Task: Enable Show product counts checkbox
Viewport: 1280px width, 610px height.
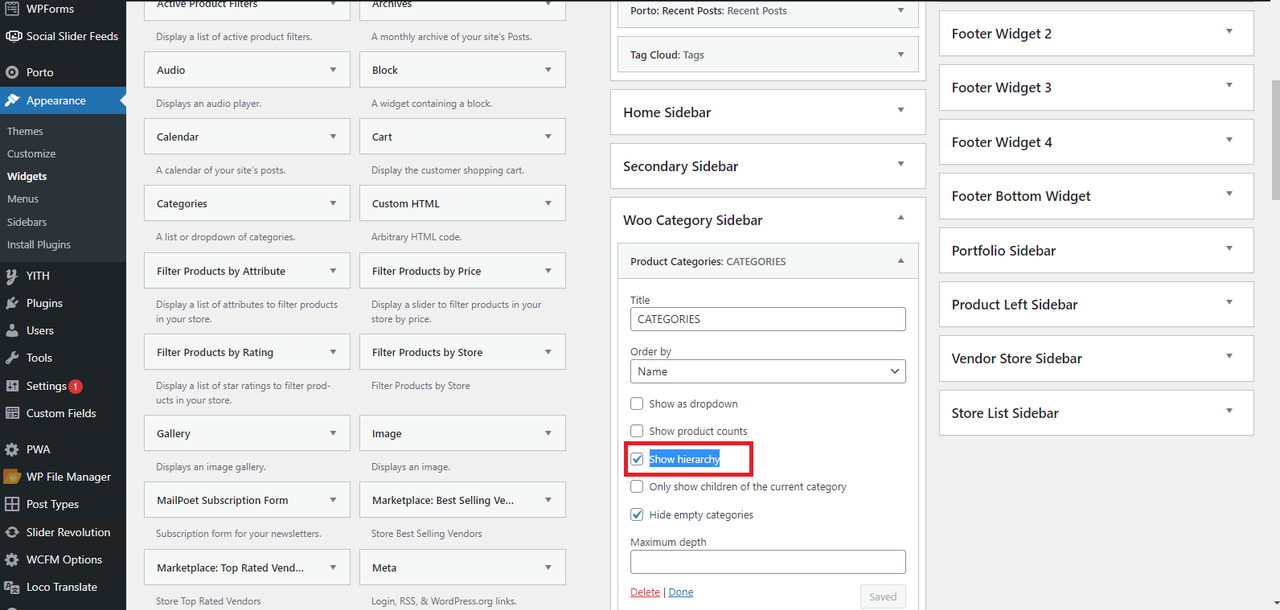Action: 637,431
